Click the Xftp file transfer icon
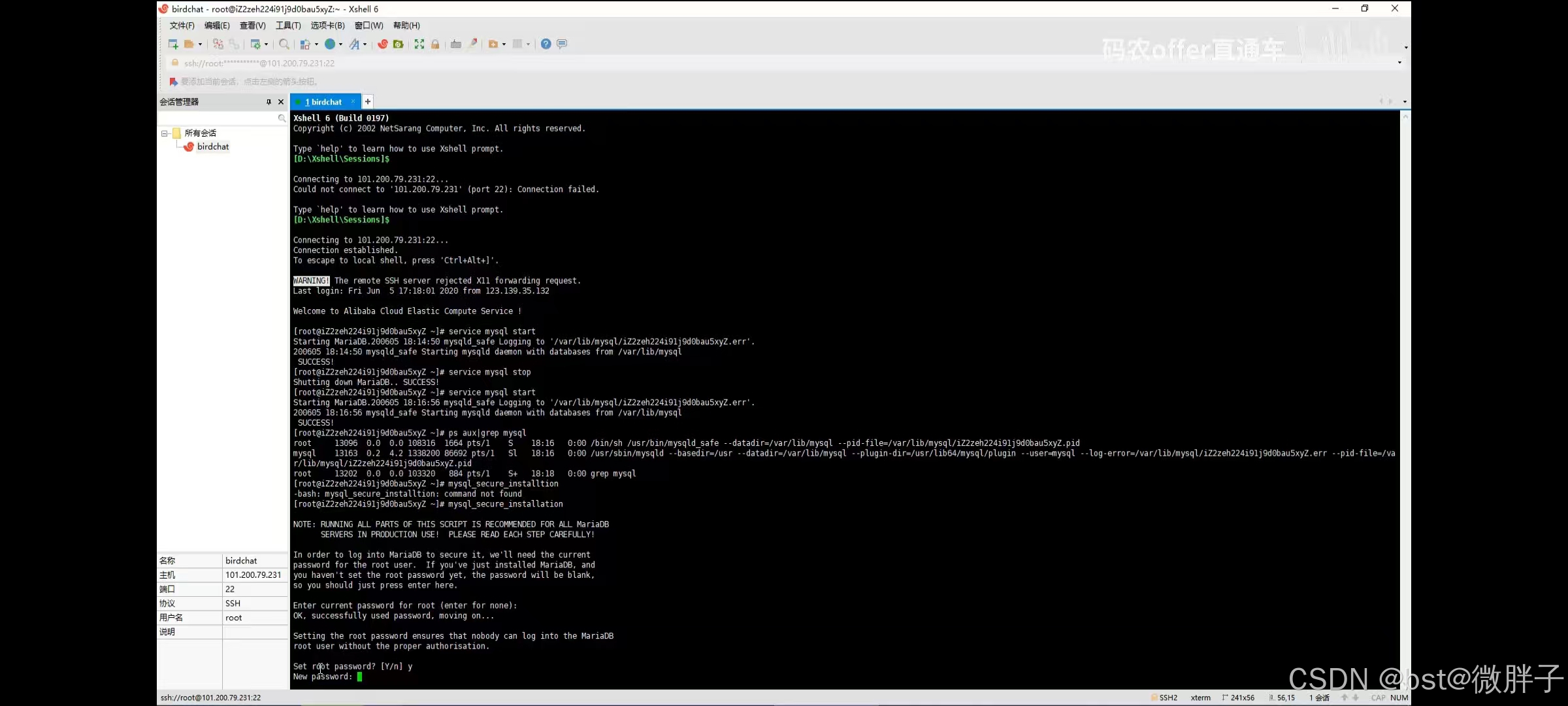 (399, 44)
